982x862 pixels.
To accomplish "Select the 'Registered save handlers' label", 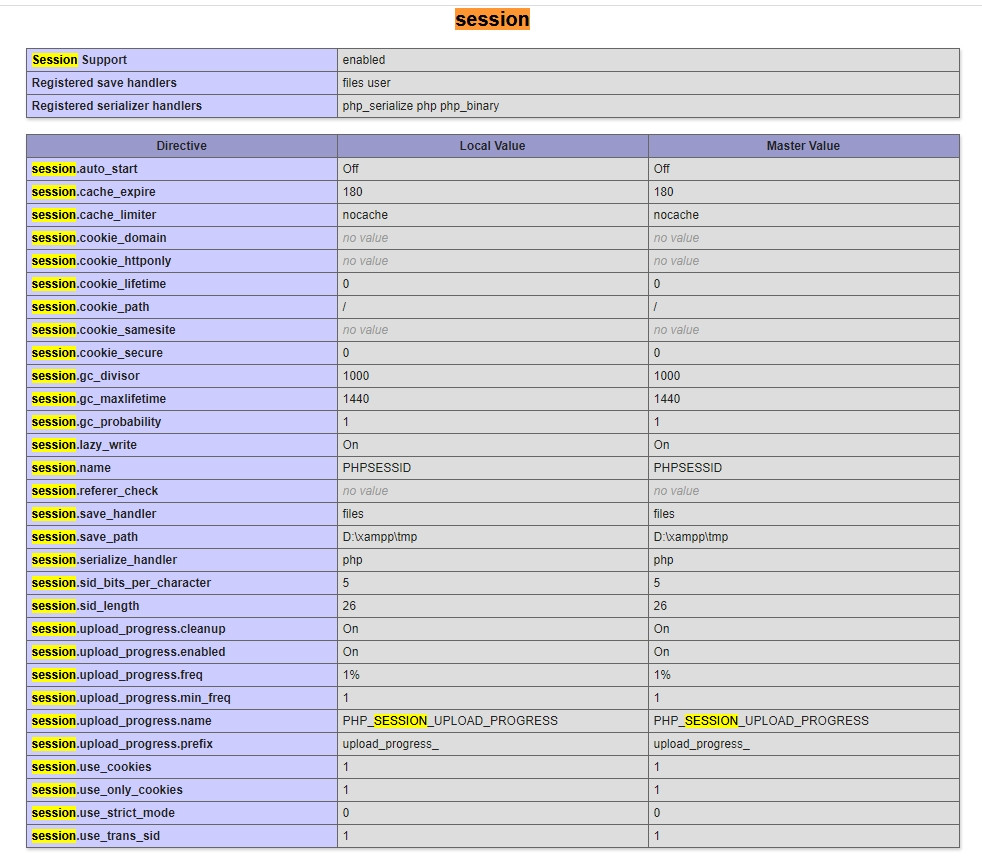I will tap(104, 83).
